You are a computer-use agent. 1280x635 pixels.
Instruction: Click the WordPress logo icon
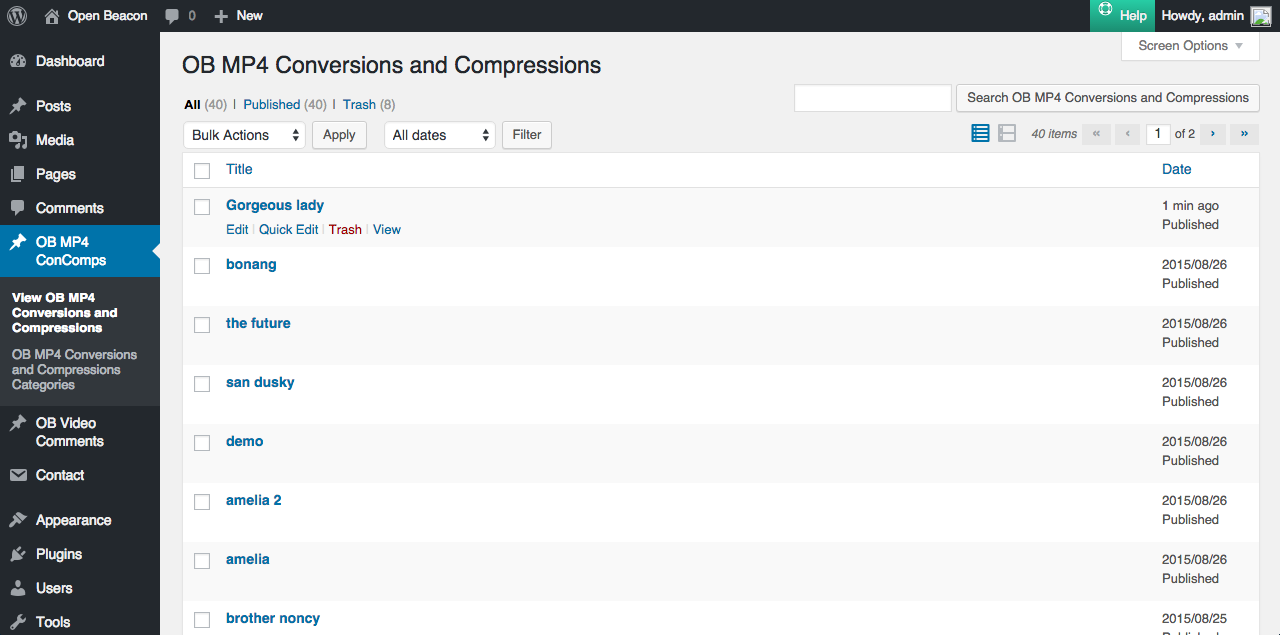[x=16, y=16]
